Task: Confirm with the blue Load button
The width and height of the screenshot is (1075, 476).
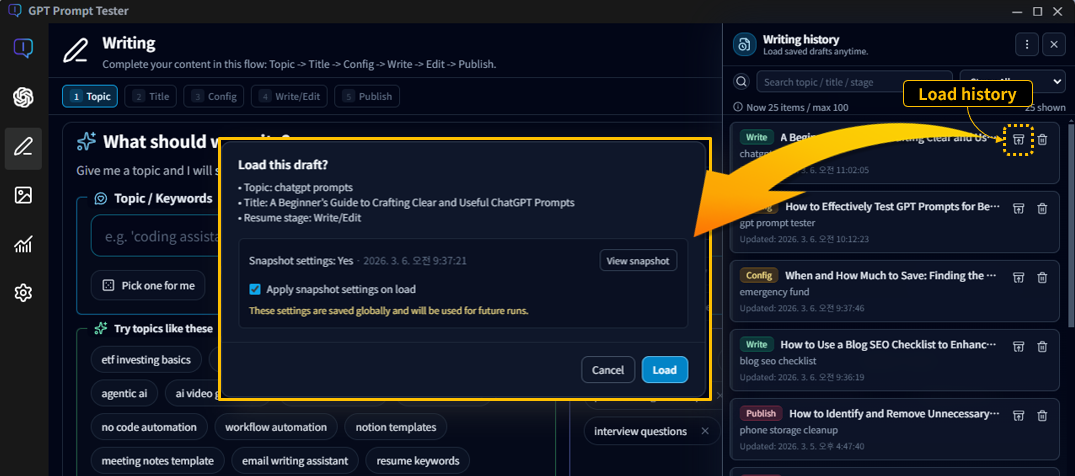Action: point(664,370)
